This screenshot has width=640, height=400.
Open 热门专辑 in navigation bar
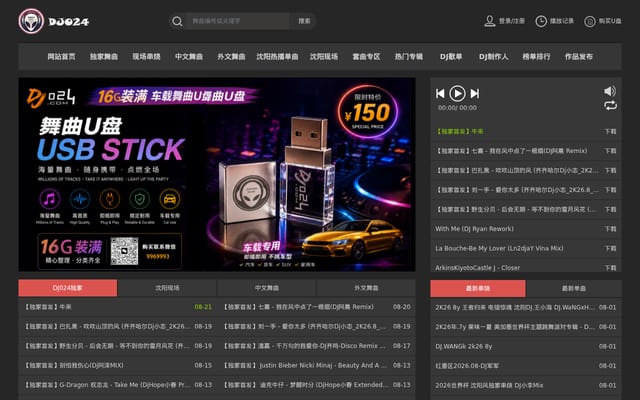409,57
